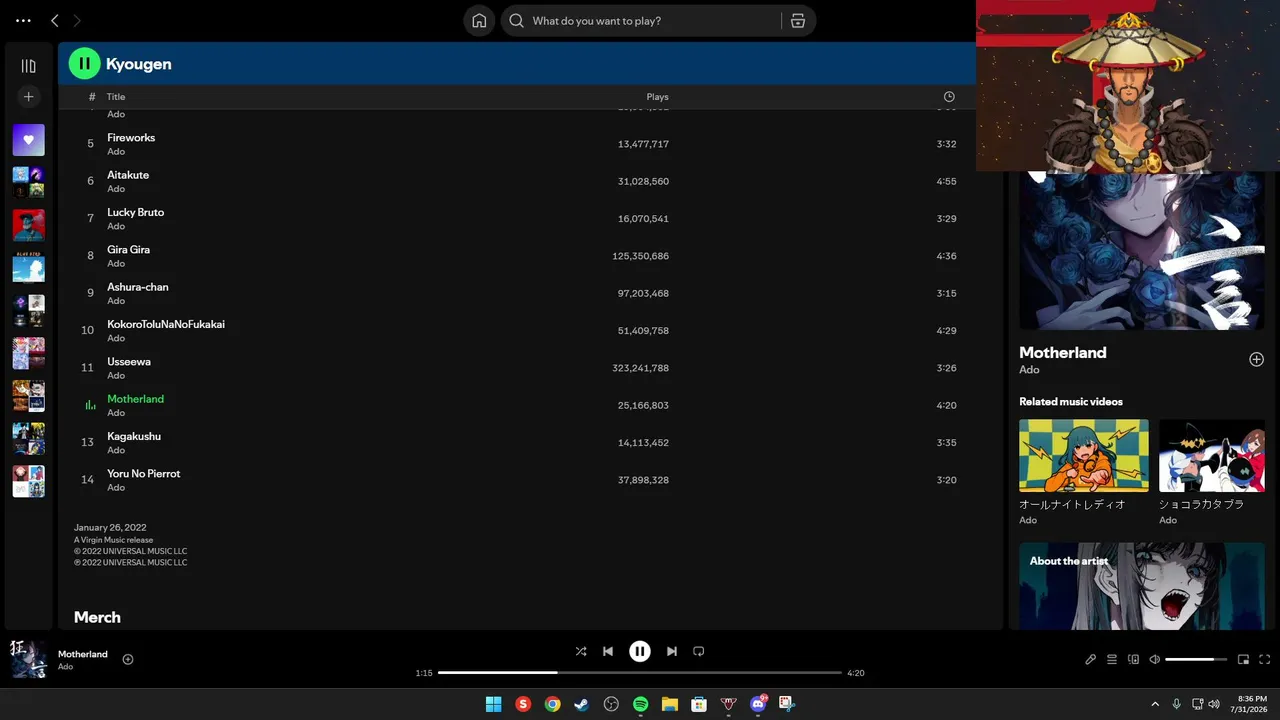
Task: Pause playback in the player bar
Action: tap(640, 651)
